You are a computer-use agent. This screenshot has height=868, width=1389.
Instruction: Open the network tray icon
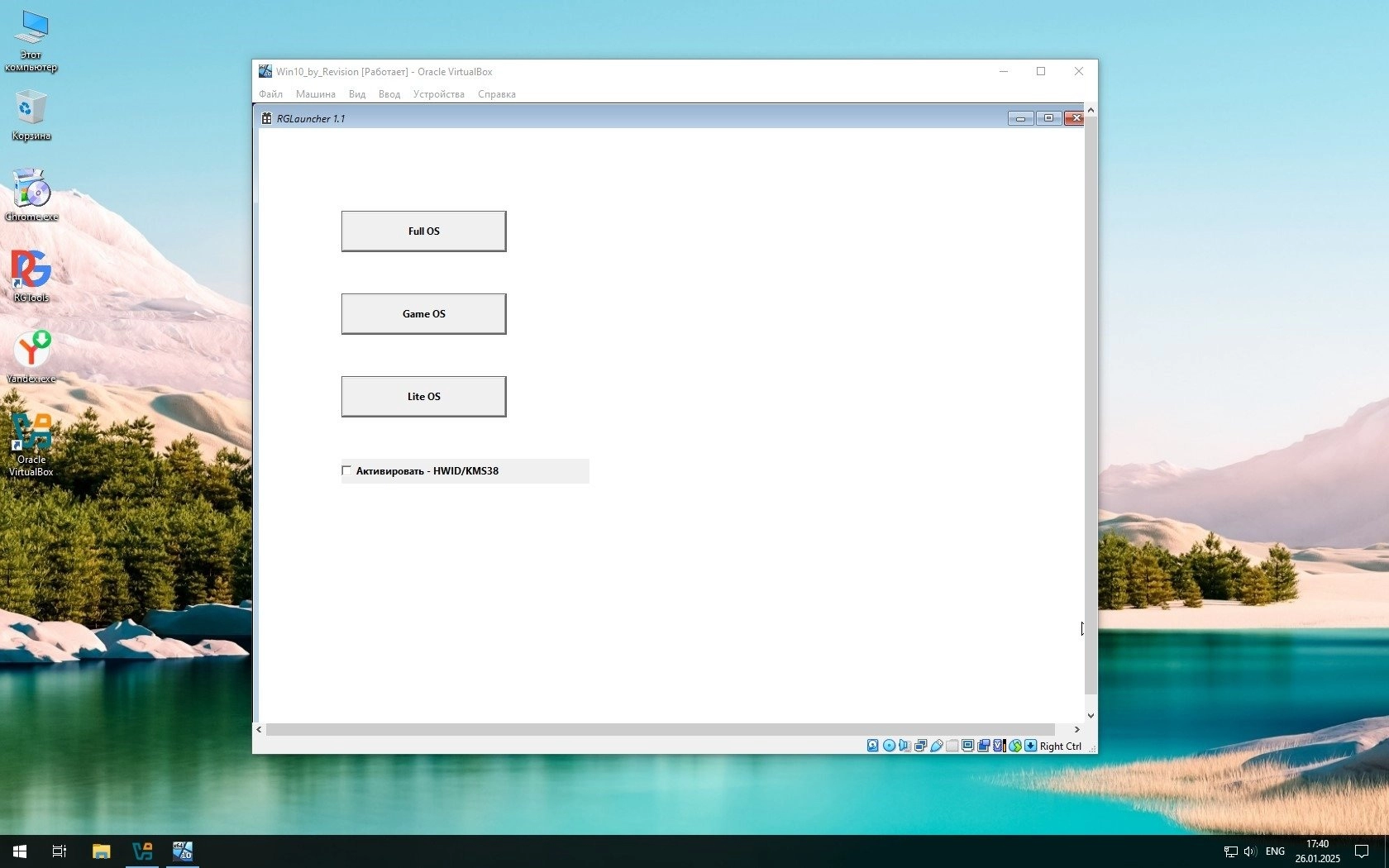[x=1231, y=851]
